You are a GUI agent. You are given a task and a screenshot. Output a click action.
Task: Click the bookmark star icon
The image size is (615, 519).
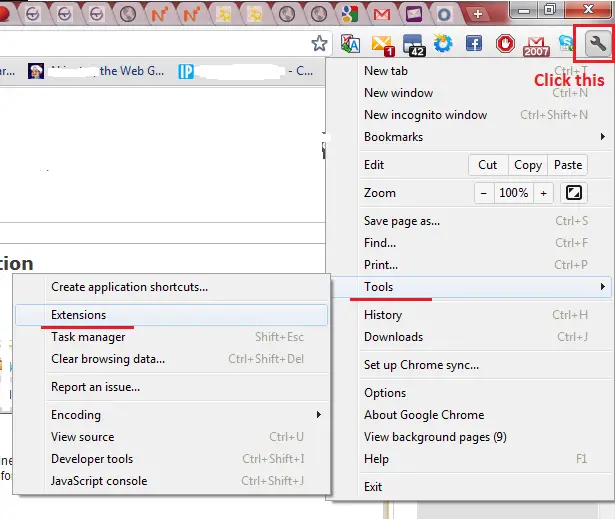coord(319,43)
